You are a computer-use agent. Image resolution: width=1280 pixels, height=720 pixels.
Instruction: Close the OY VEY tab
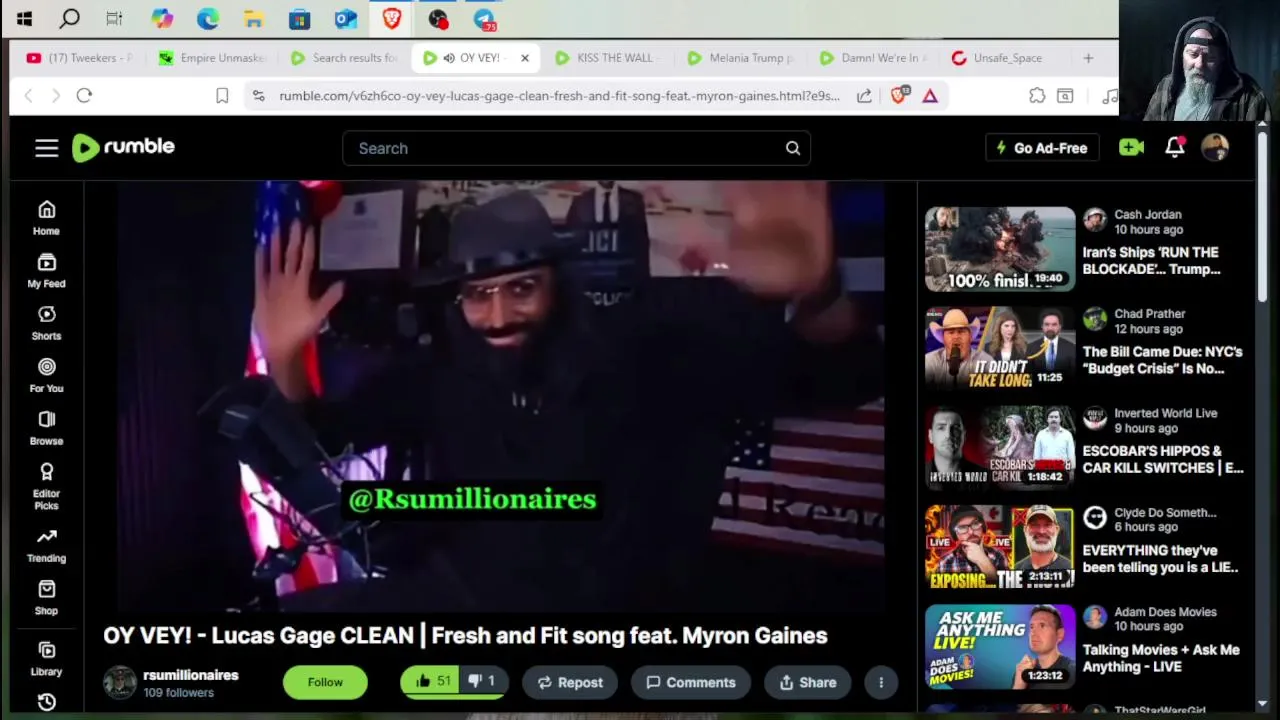point(524,58)
